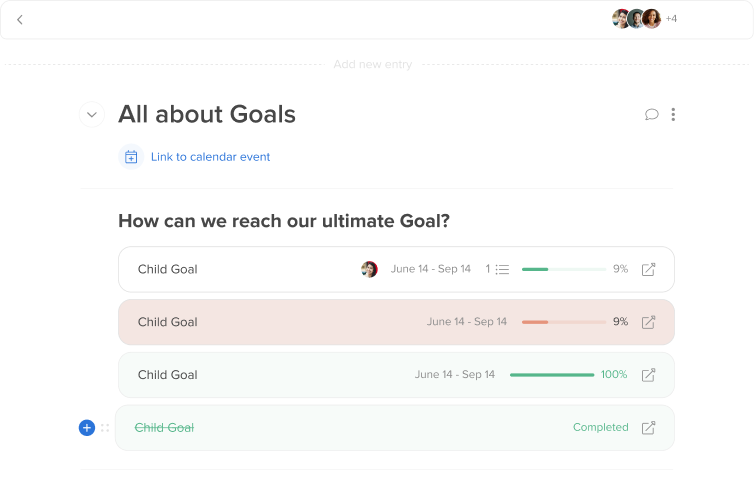754x496 pixels.
Task: Go back using the left arrow
Action: (x=20, y=20)
